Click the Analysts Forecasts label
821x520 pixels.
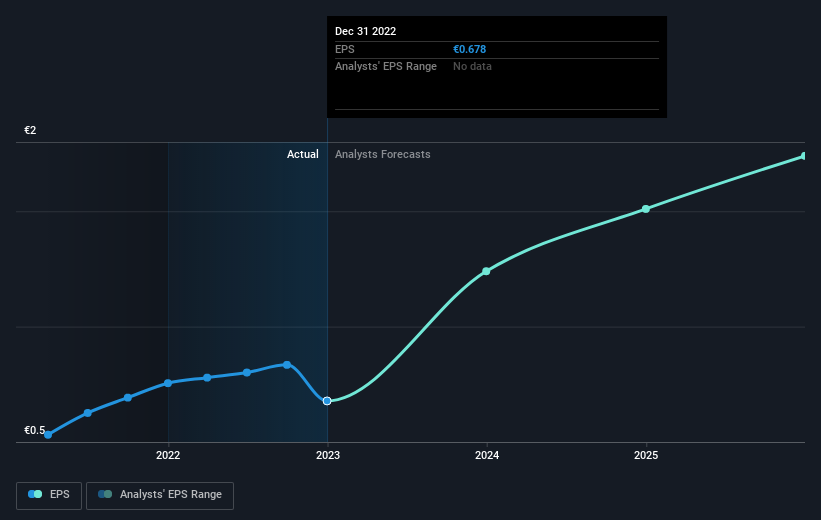[383, 154]
